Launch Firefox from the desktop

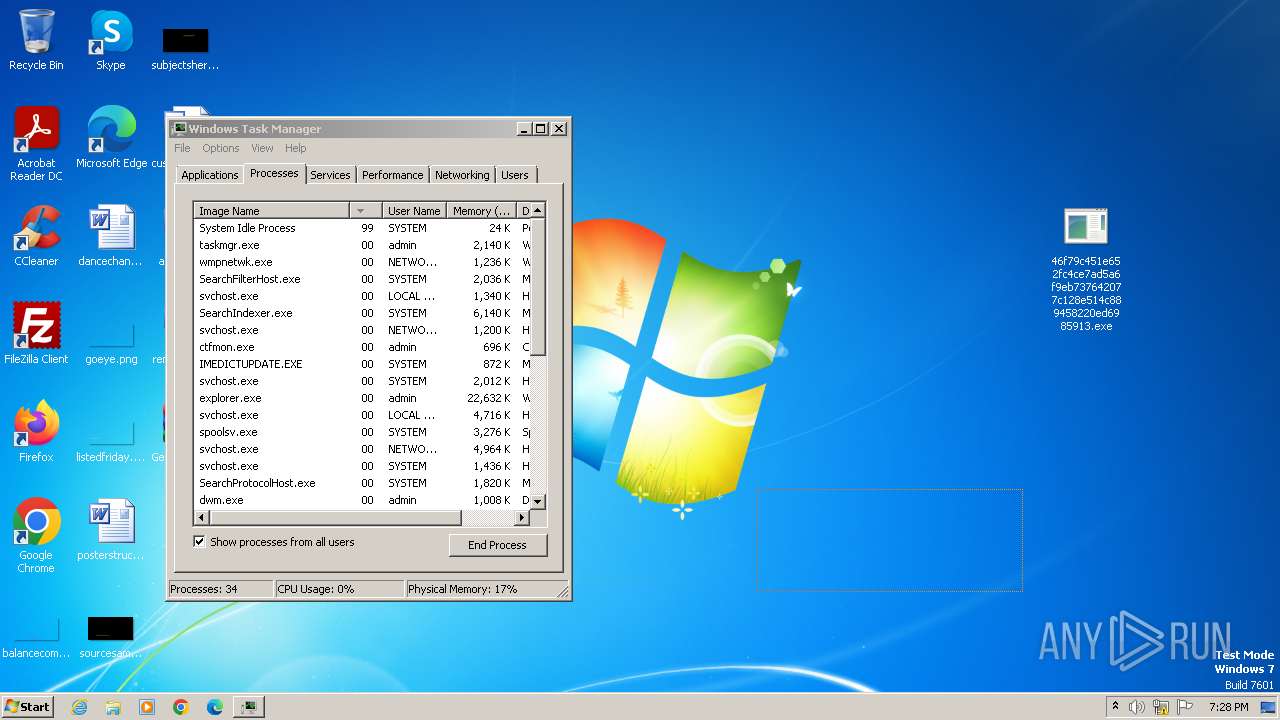[36, 432]
